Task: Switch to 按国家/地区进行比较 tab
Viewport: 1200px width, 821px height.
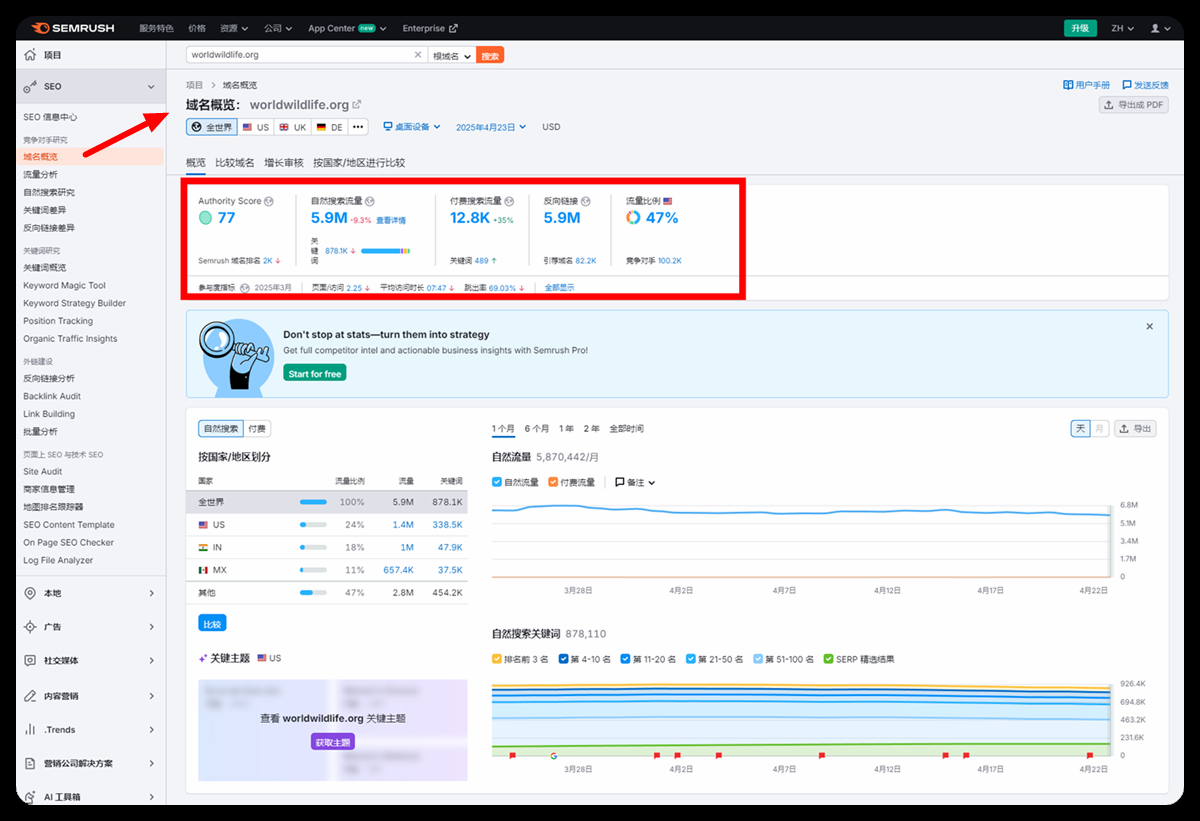Action: coord(359,162)
